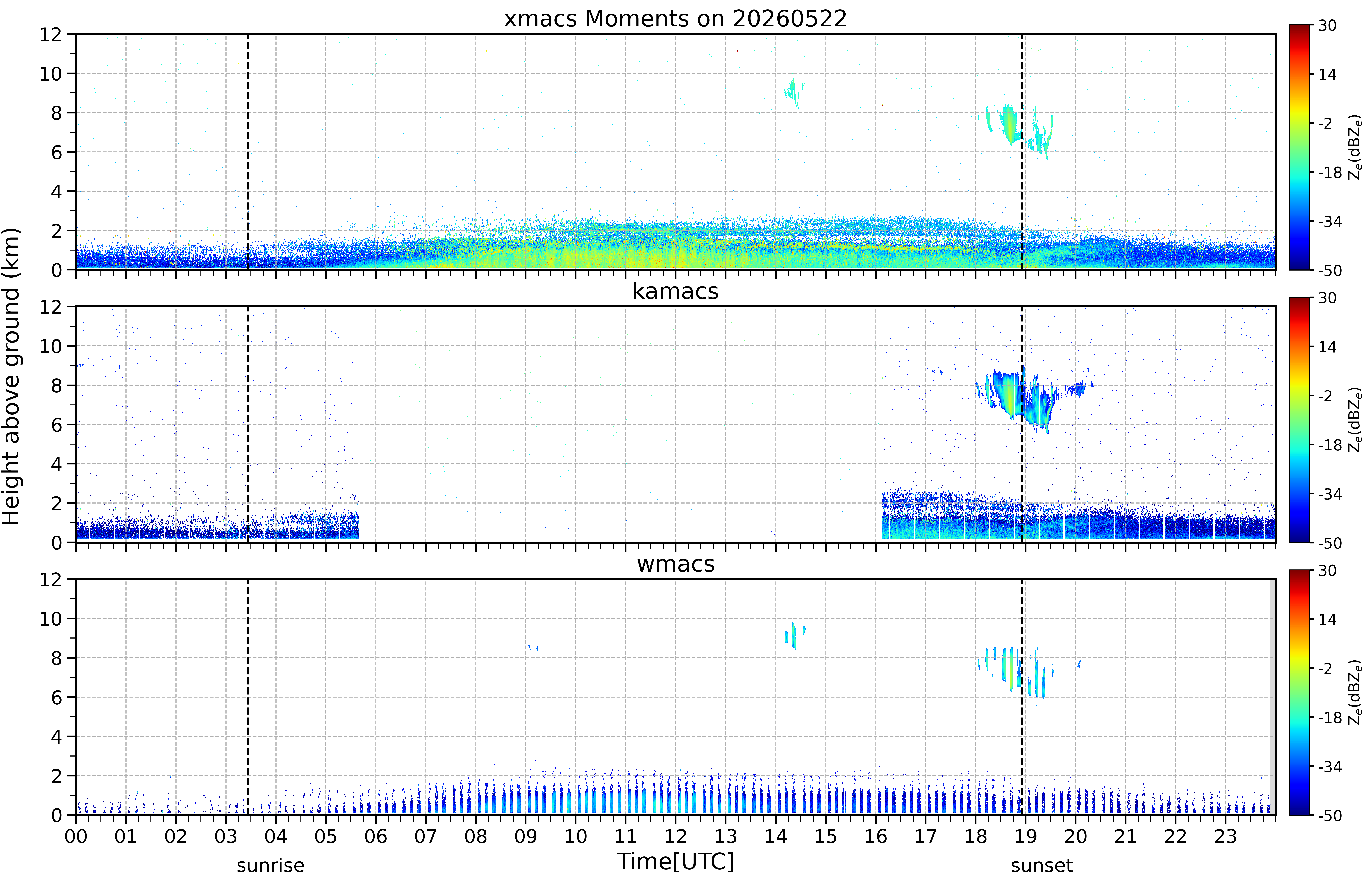Click the 30 value on wmacs colorbar

1327,571
